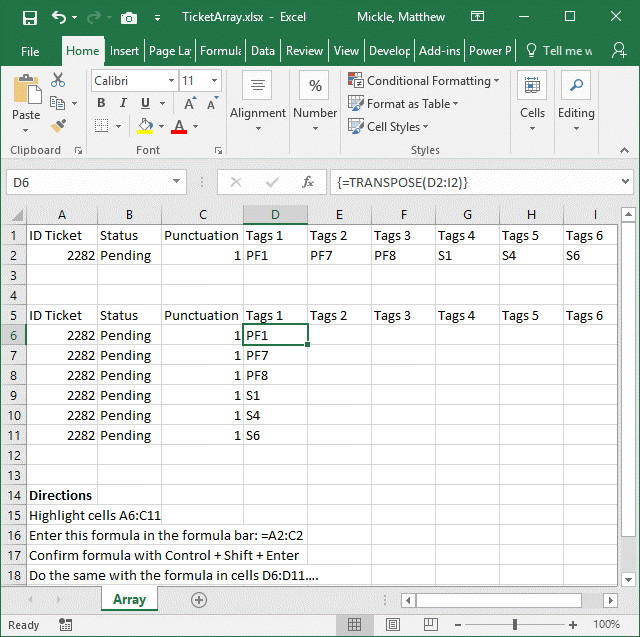Open the Insert ribbon tab
This screenshot has height=637, width=640.
coord(124,51)
